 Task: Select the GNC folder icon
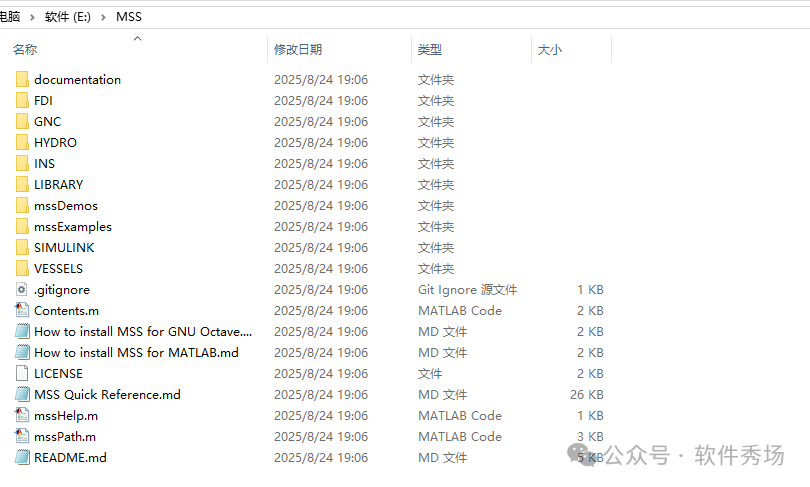click(x=22, y=121)
